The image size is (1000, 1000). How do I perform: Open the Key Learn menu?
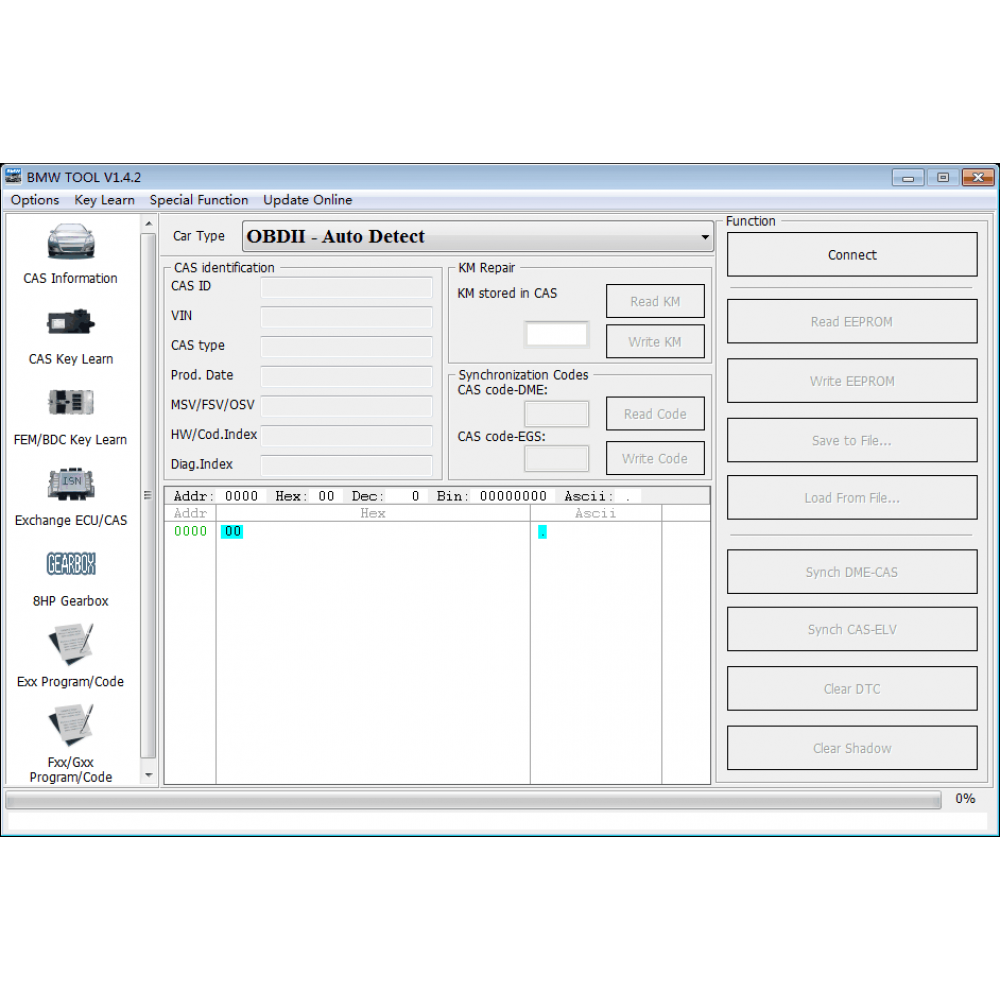tap(104, 200)
